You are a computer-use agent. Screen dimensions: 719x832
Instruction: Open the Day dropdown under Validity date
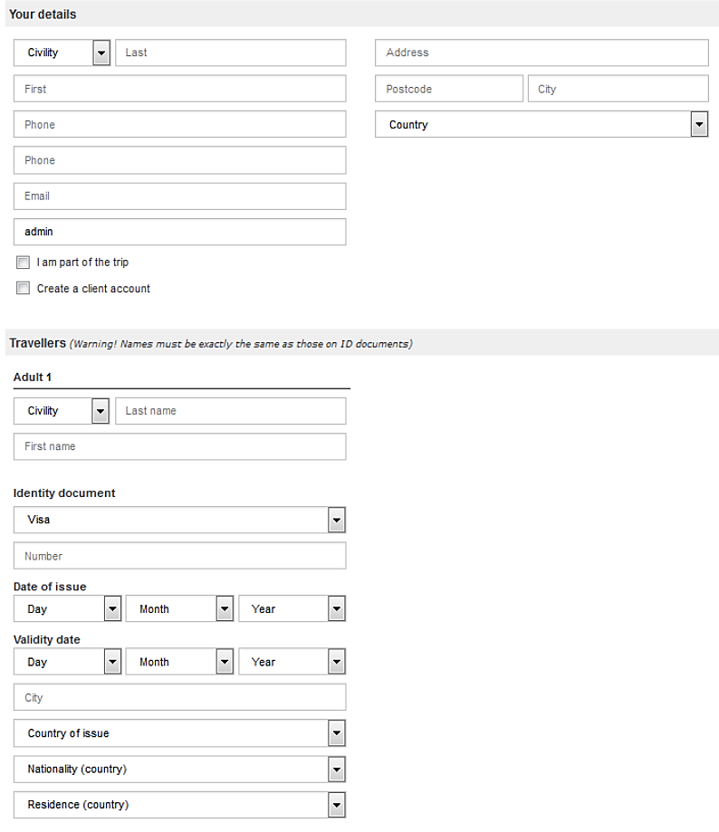tap(67, 662)
